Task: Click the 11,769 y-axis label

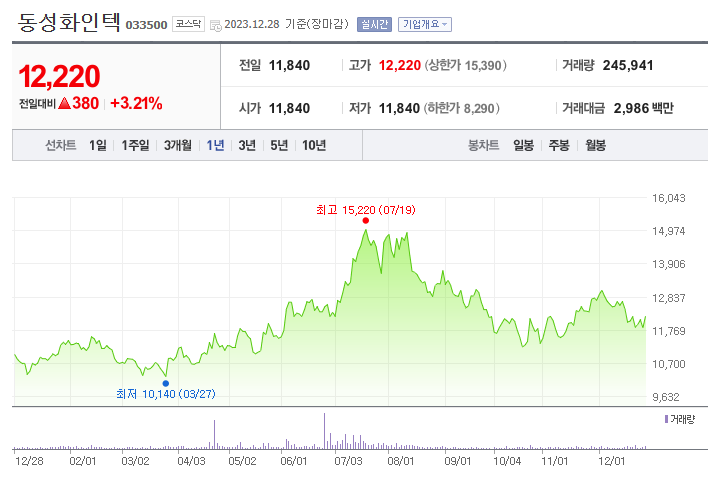Action: pos(669,331)
